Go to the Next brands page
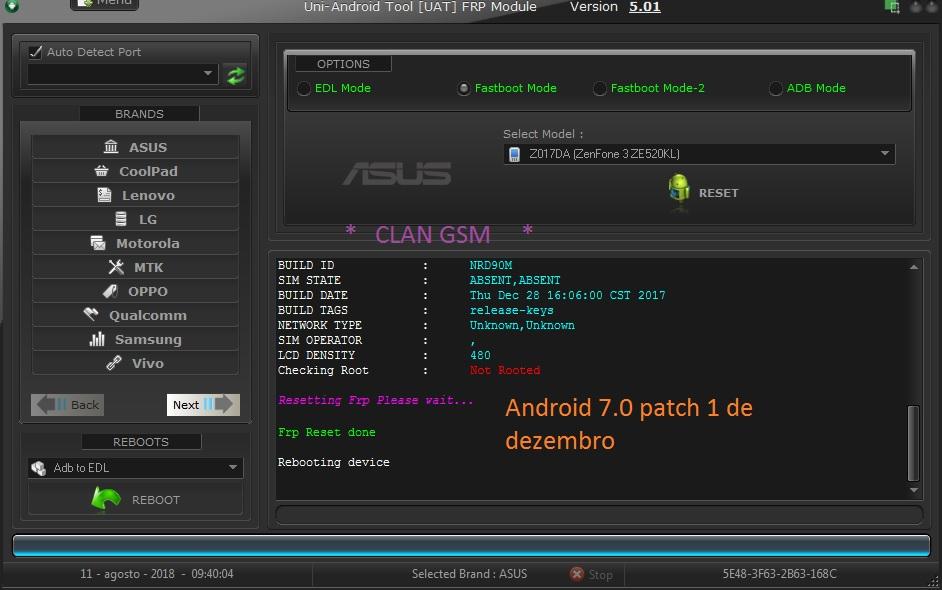 click(203, 405)
